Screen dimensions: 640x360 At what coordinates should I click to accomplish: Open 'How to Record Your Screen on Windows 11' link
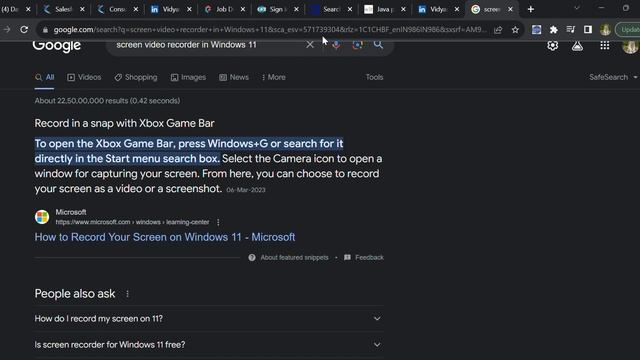[x=164, y=237]
